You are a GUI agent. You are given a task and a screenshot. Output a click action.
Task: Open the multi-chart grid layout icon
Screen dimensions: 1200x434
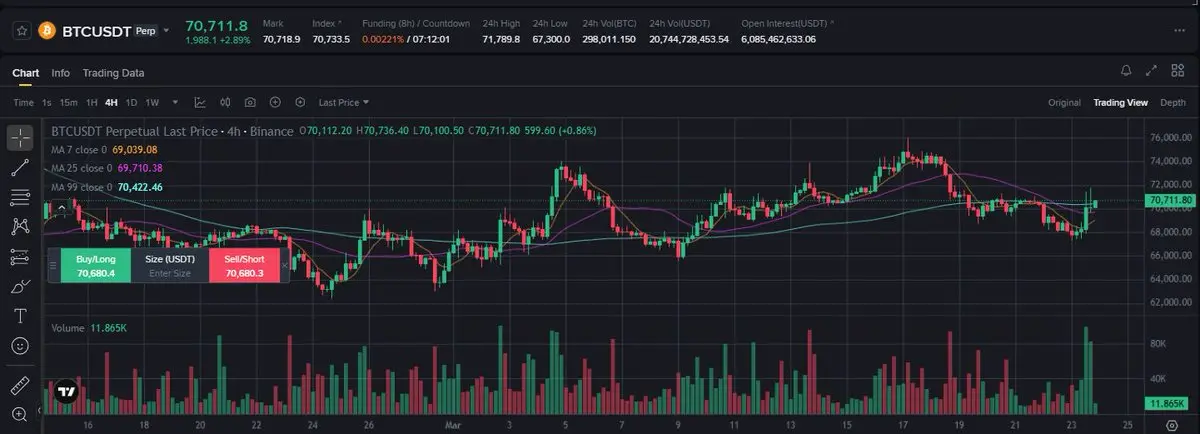pyautogui.click(x=1177, y=71)
